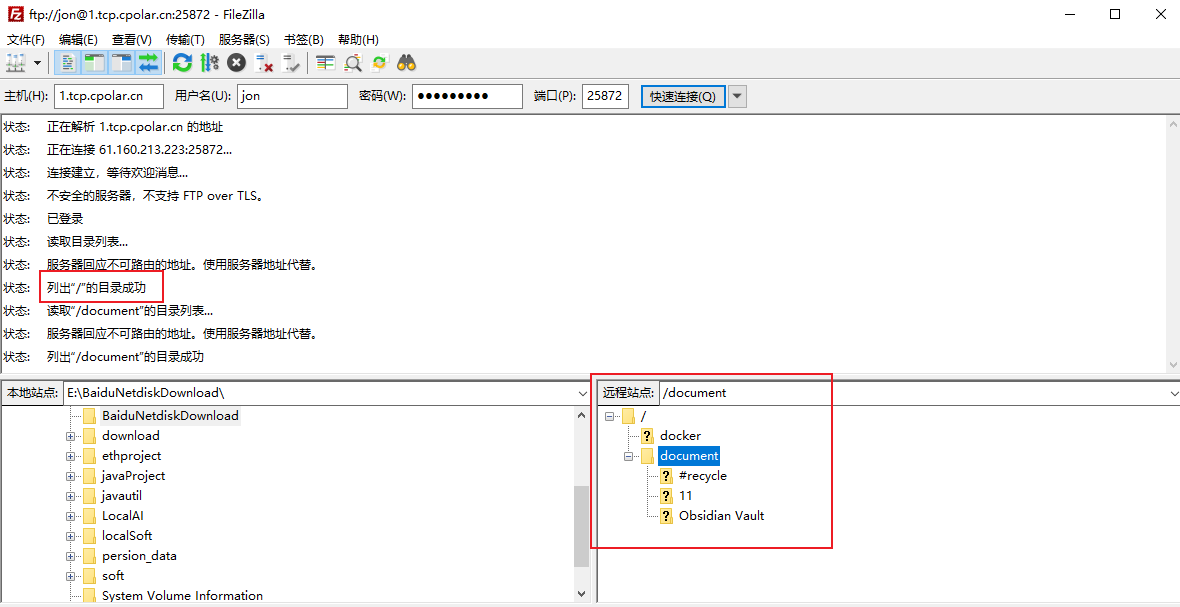Click log line 不安全的服务器，不支持 FTP over TLS。
Viewport: 1180px width, 607px height.
coord(155,196)
